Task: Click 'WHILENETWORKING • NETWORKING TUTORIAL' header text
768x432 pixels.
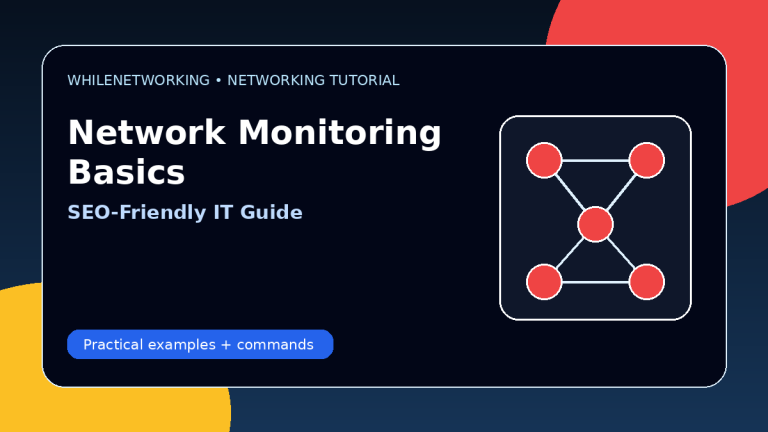Action: [233, 80]
